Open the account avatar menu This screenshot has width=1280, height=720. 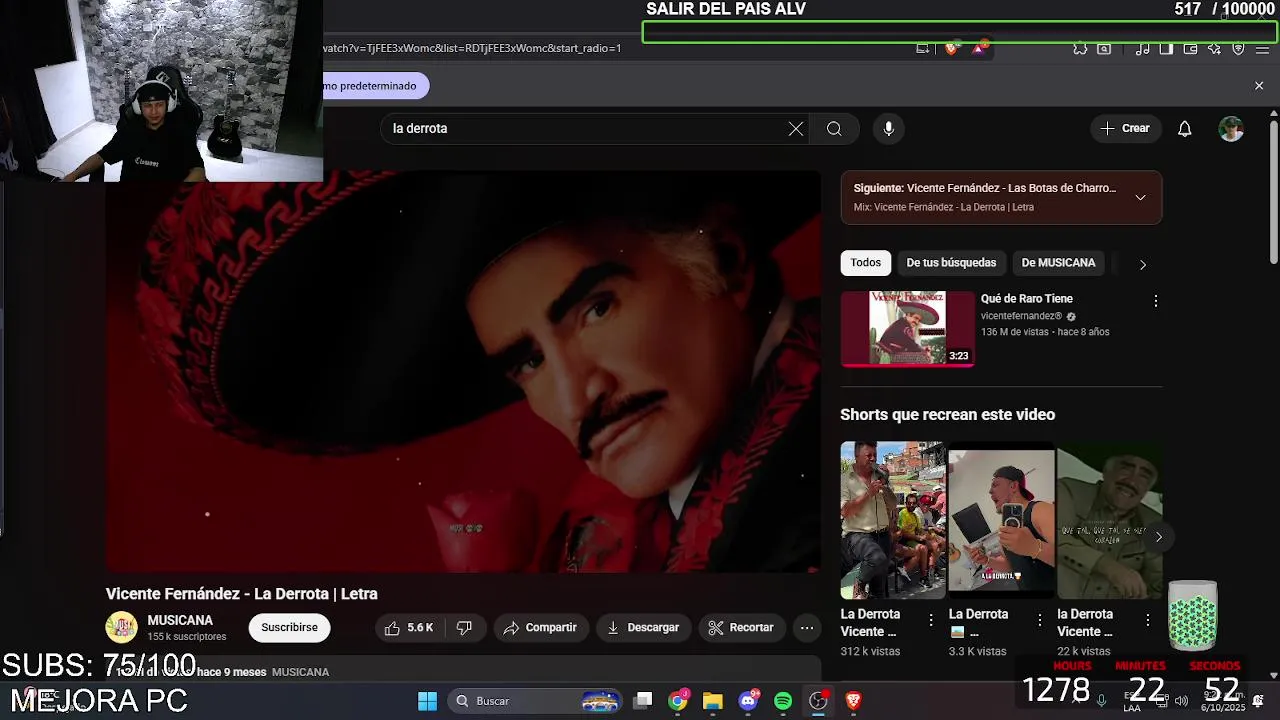(1231, 129)
